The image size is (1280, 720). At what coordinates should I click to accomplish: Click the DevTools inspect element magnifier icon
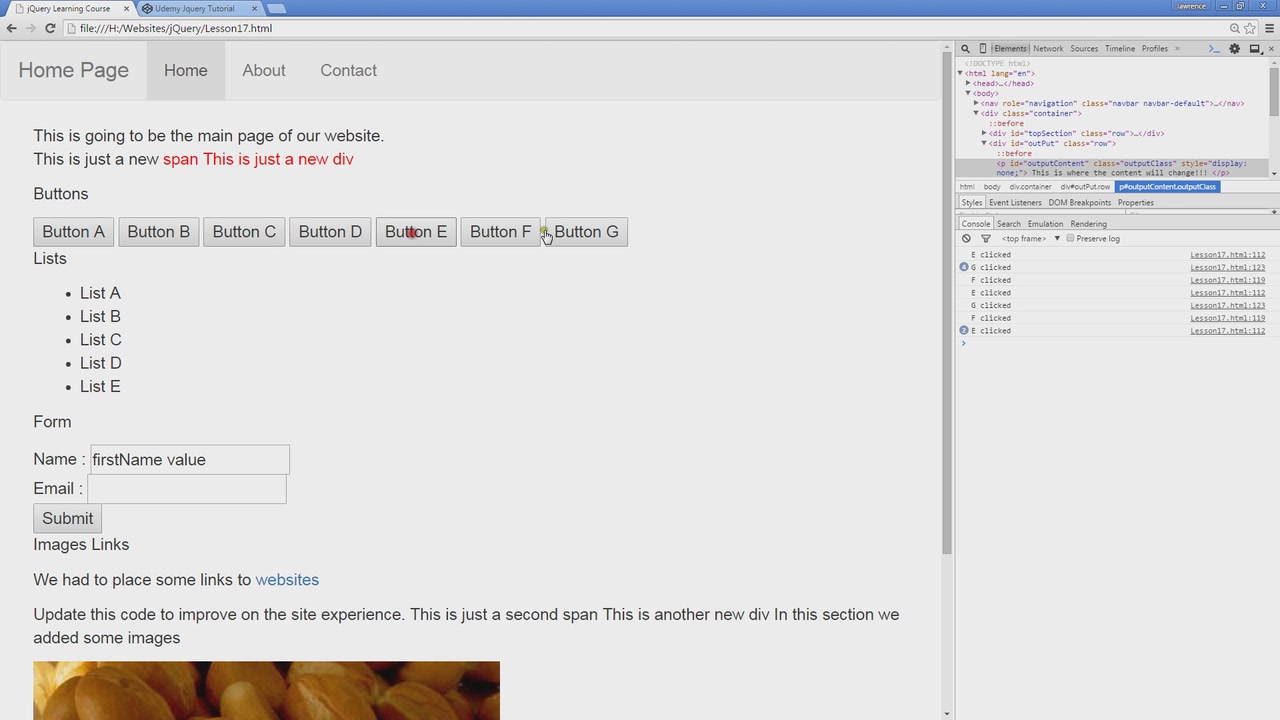(965, 48)
